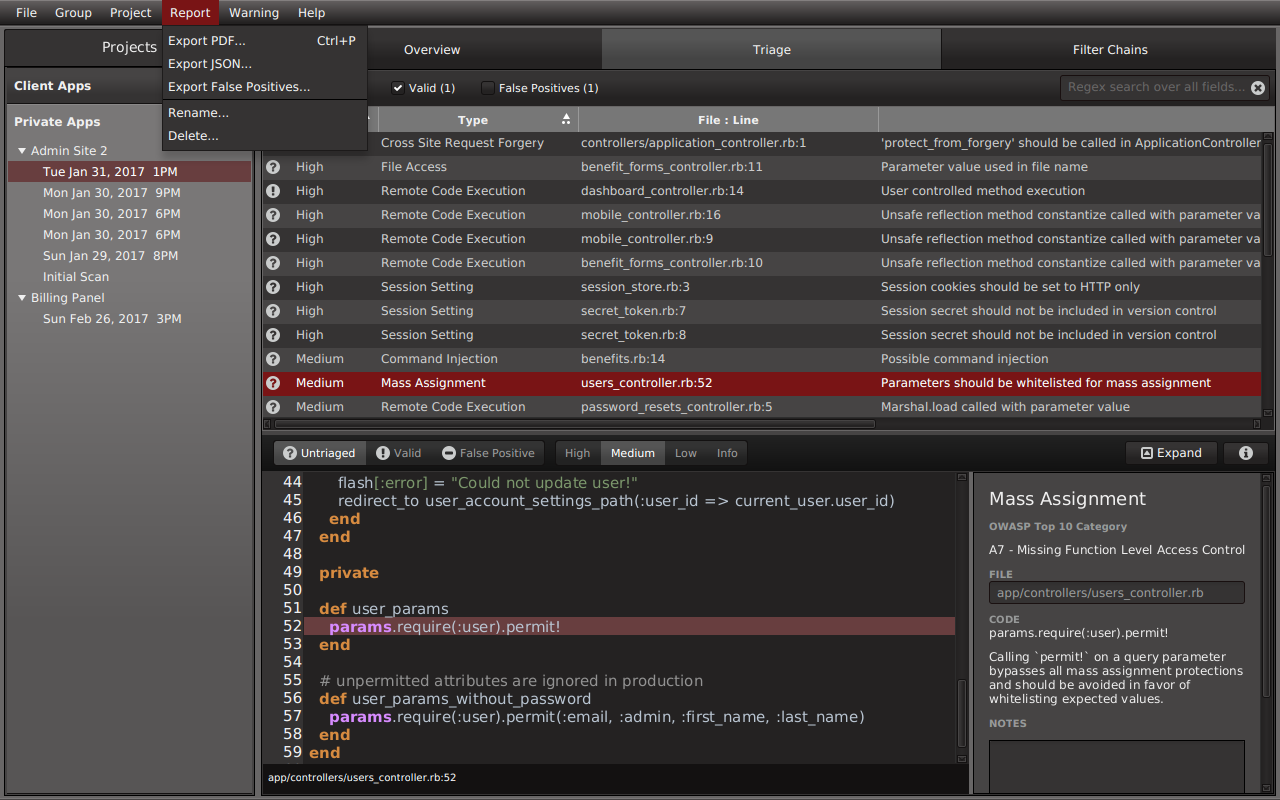The image size is (1280, 800).
Task: Expand the code view with the Expand button
Action: point(1171,453)
